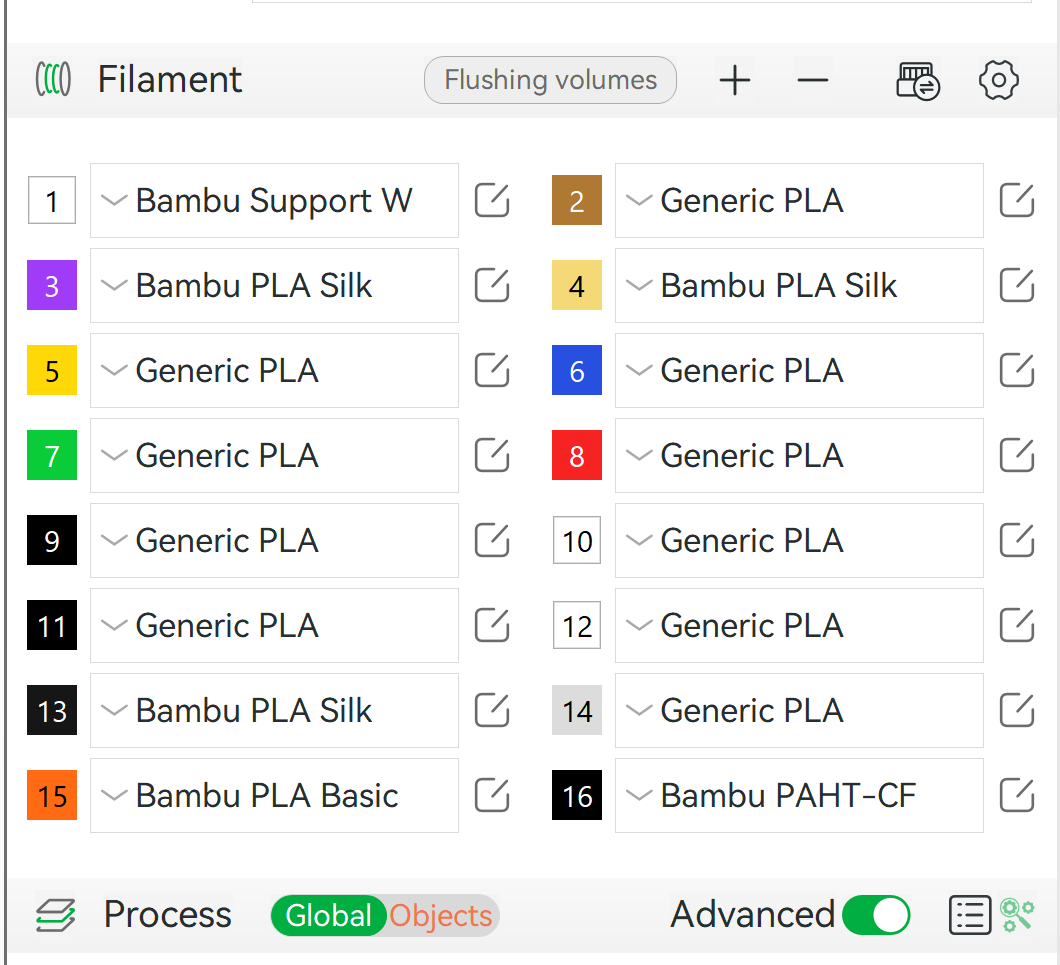Edit settings for Bambu Support W filament
This screenshot has width=1060, height=965.
click(491, 200)
